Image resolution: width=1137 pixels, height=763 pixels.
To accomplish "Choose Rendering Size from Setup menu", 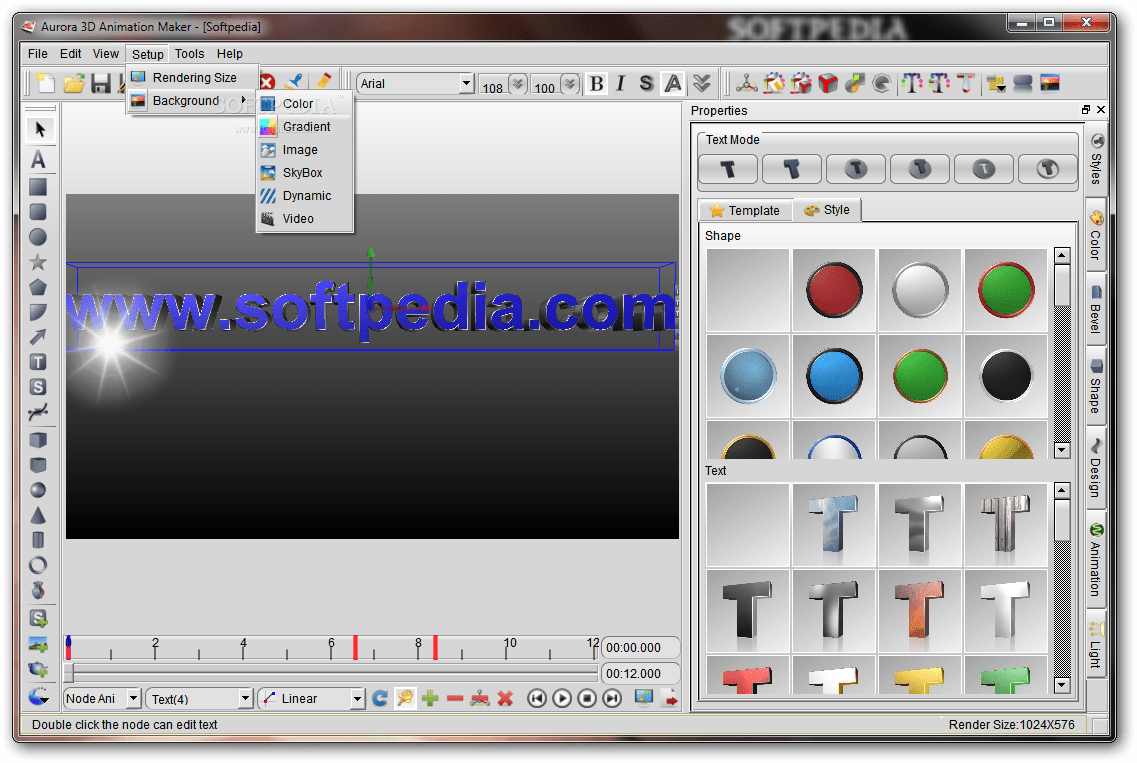I will pos(193,78).
